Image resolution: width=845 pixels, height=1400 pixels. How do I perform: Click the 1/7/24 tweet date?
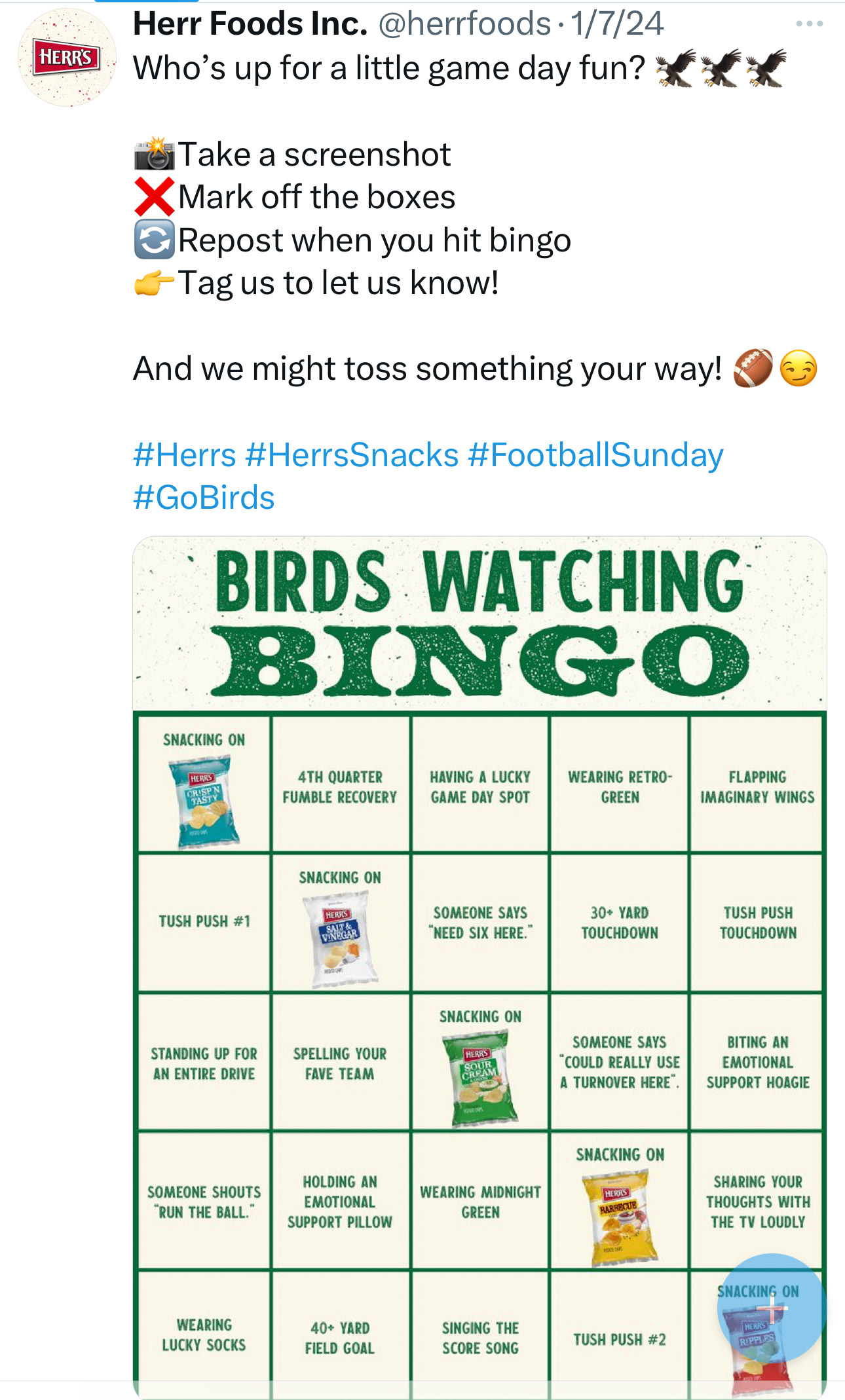[617, 24]
